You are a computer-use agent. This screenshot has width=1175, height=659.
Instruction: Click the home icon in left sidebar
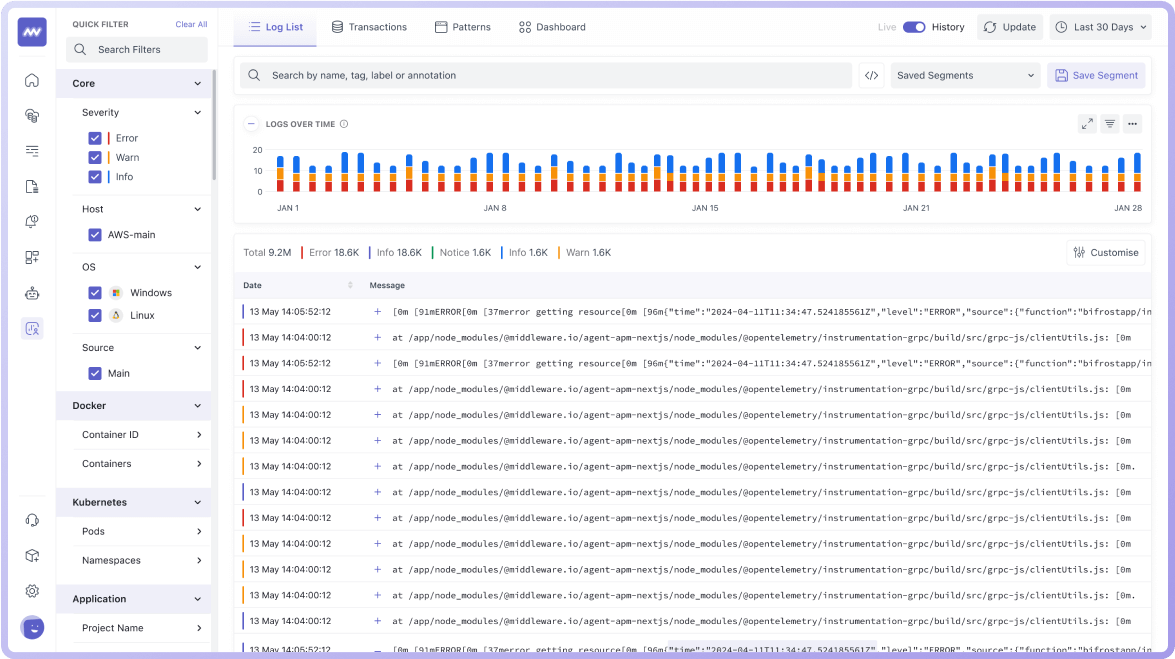point(32,81)
